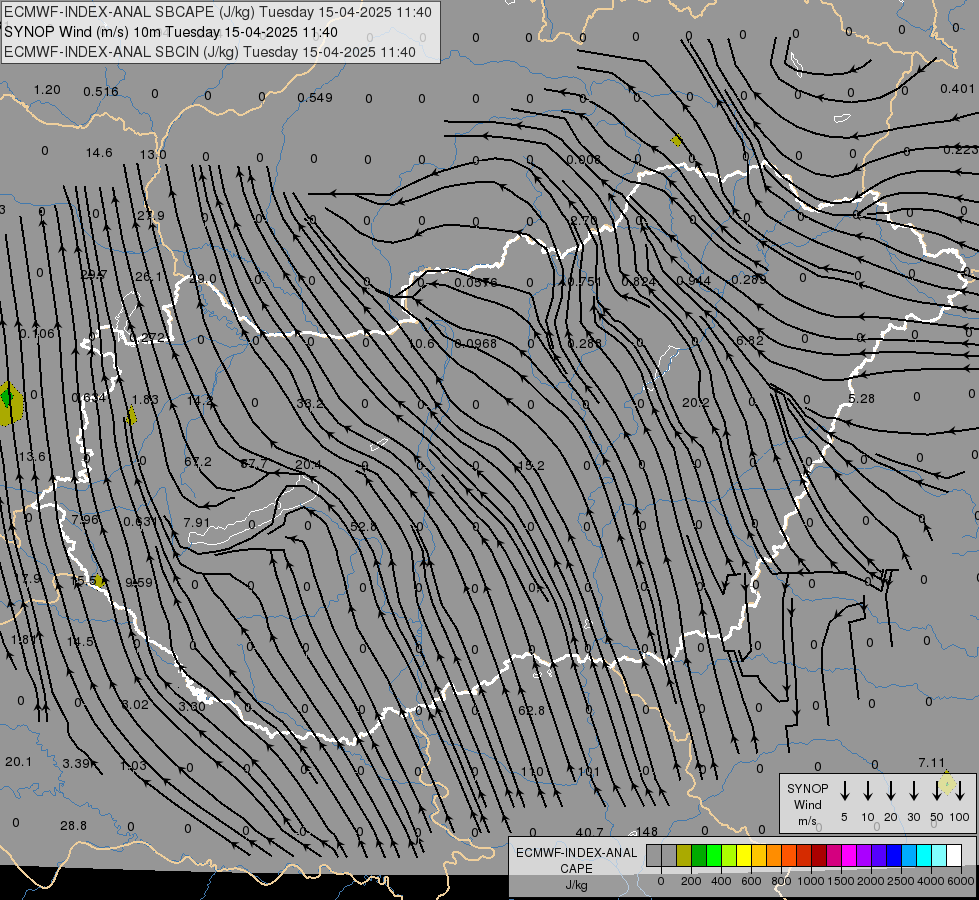The width and height of the screenshot is (979, 900).
Task: Click the map value 52.8
Action: pos(363,527)
